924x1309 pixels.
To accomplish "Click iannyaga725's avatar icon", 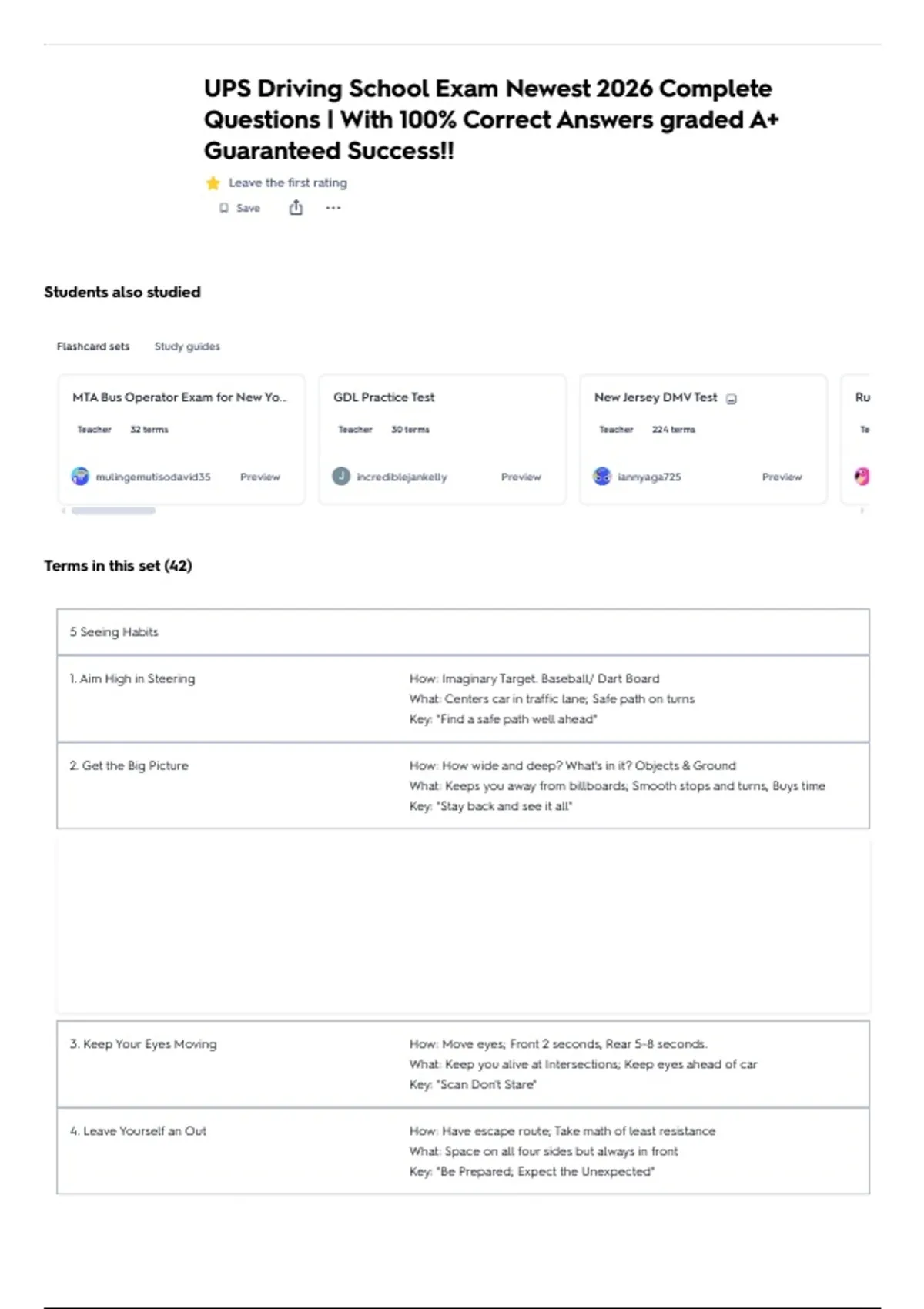I will (602, 477).
